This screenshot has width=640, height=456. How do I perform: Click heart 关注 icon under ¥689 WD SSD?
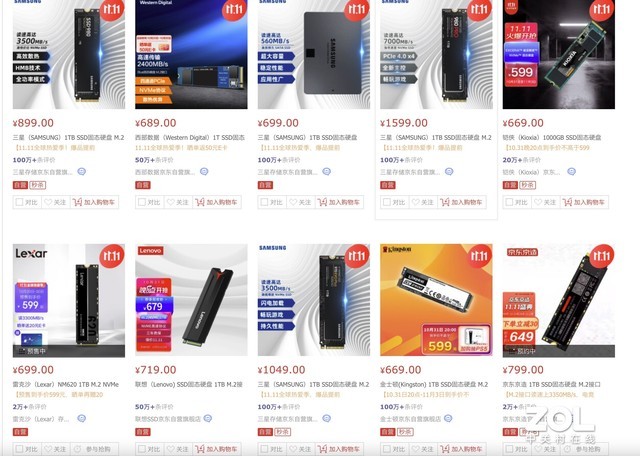coord(171,202)
